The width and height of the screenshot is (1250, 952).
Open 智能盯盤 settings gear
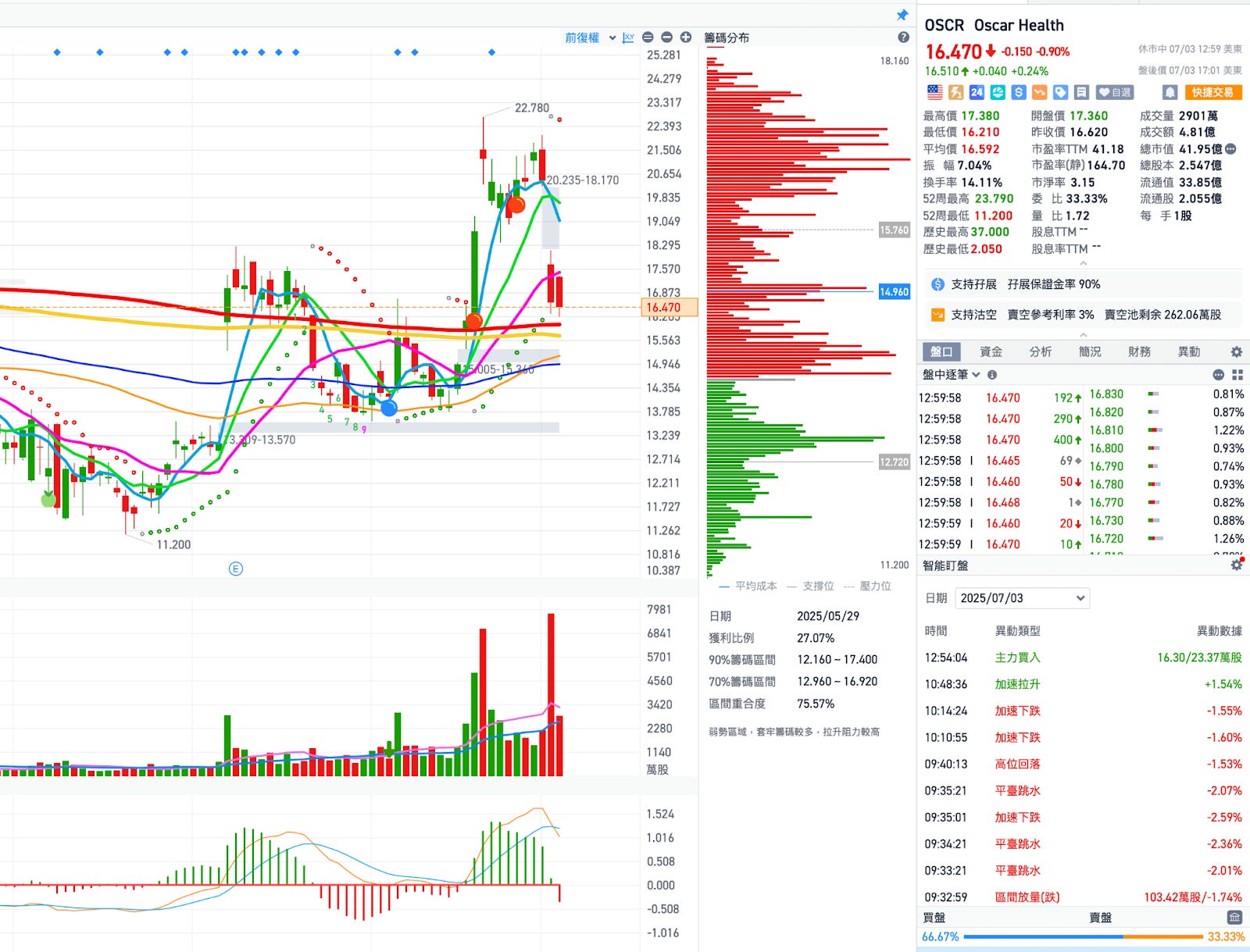(1236, 565)
